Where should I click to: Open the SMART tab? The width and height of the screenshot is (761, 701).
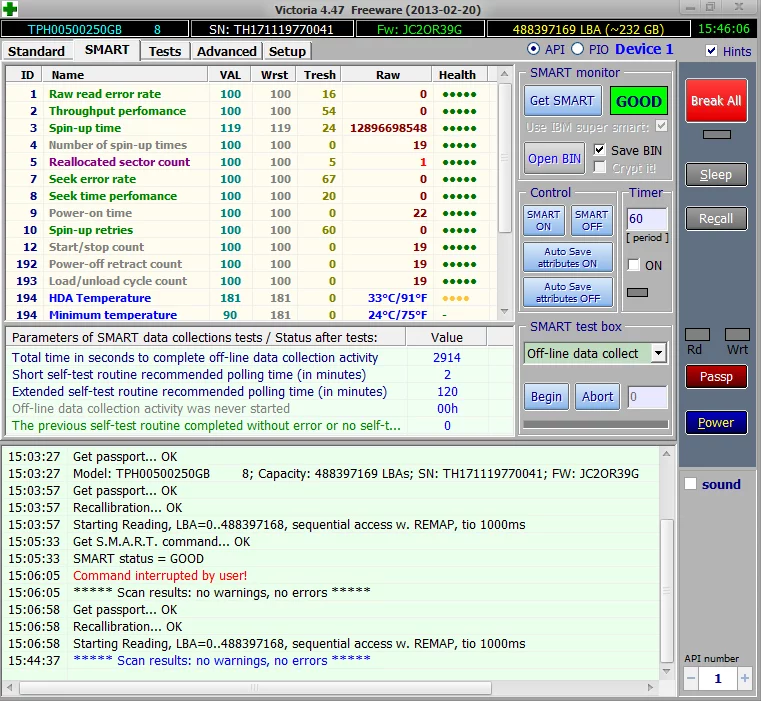point(106,50)
